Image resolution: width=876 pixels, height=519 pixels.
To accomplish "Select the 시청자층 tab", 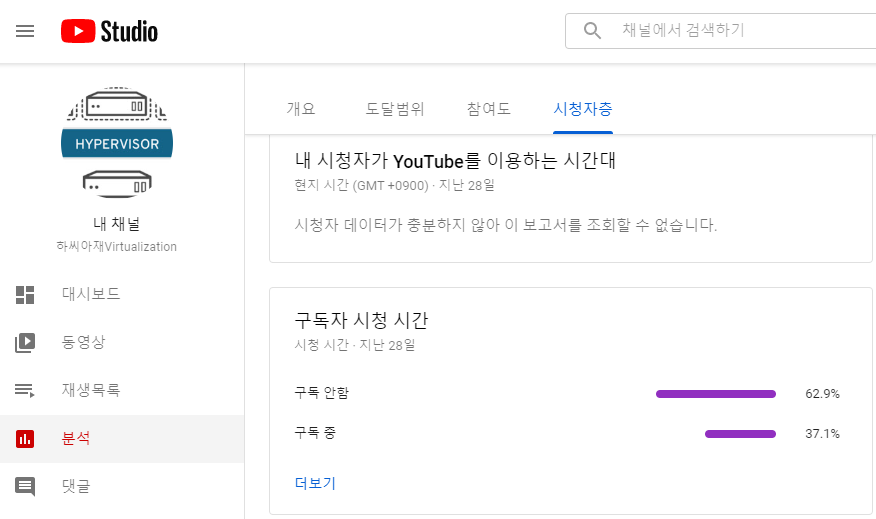I will point(583,108).
